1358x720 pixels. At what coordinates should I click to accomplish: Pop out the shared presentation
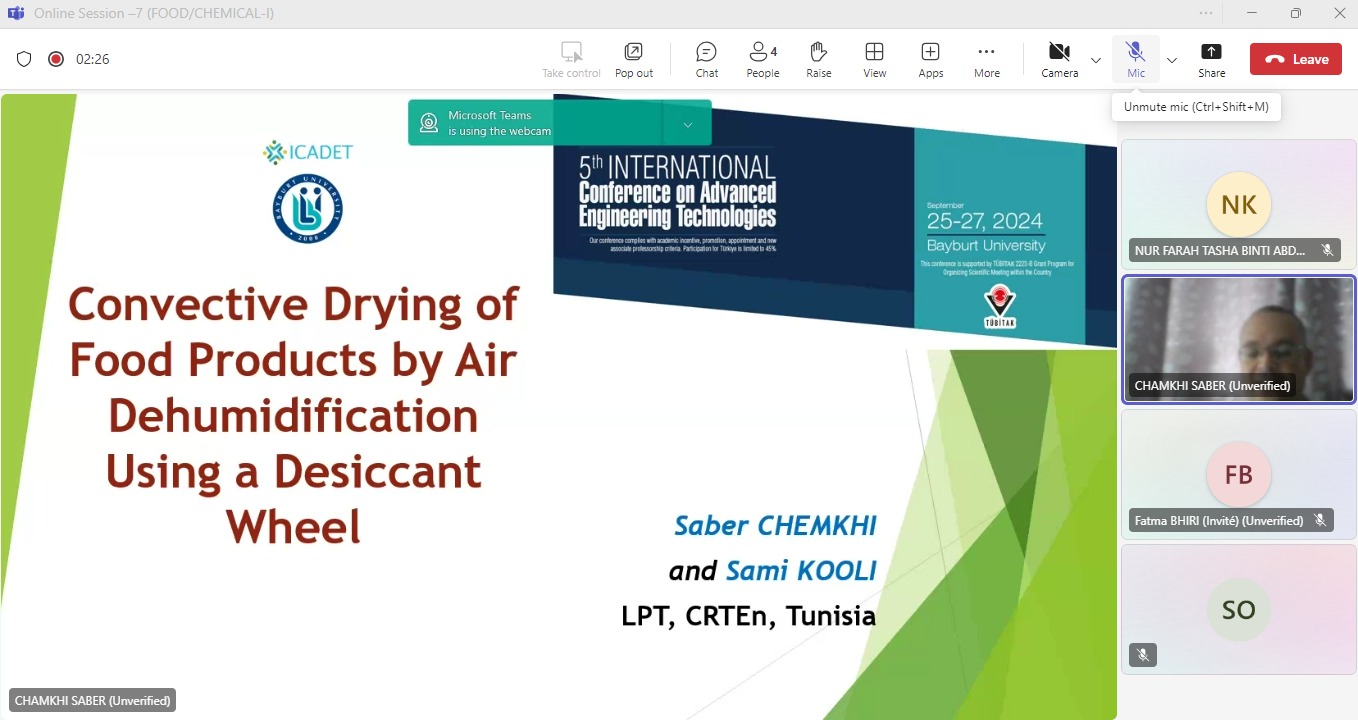coord(633,59)
